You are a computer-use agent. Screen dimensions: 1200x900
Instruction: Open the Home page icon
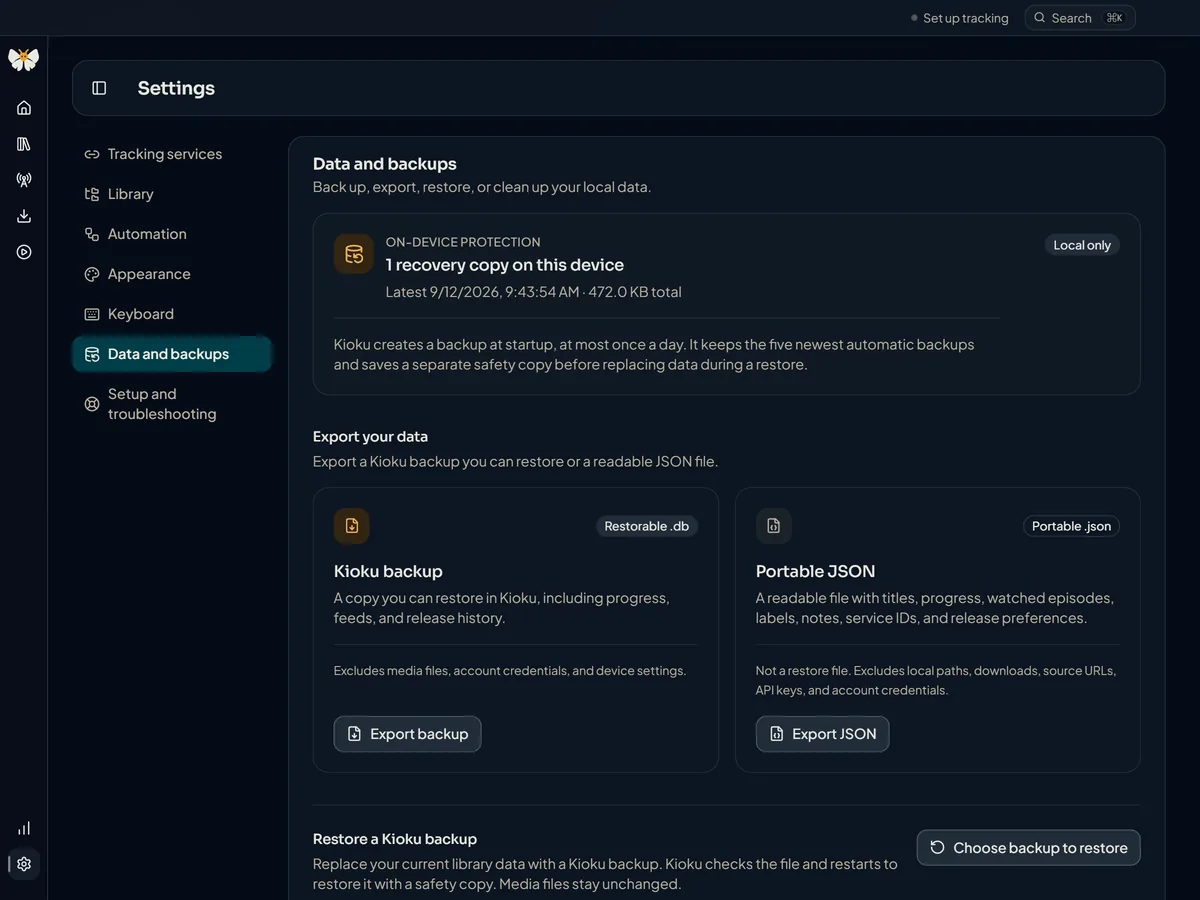tap(24, 108)
